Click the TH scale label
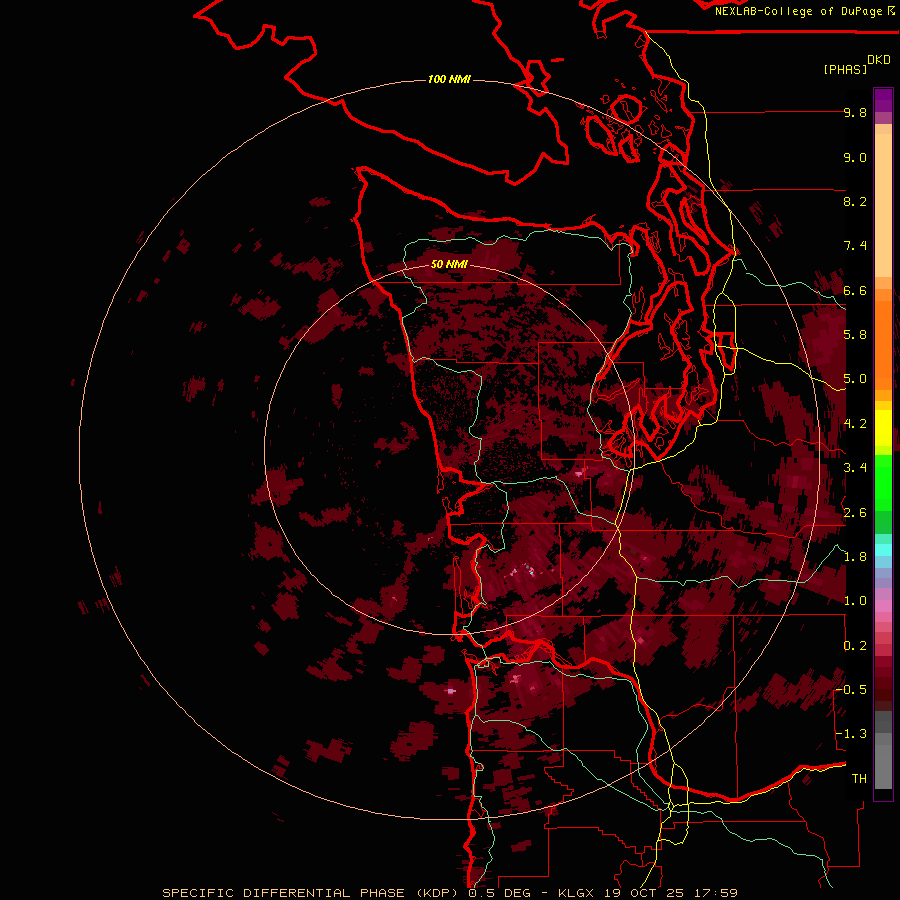The image size is (900, 900). coord(859,779)
